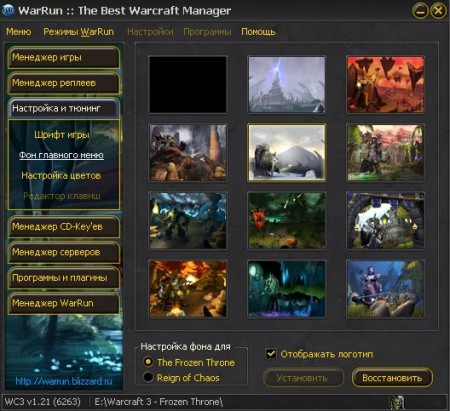Pick the red sky floating rocks thumbnail
The width and height of the screenshot is (450, 411).
tap(385, 85)
